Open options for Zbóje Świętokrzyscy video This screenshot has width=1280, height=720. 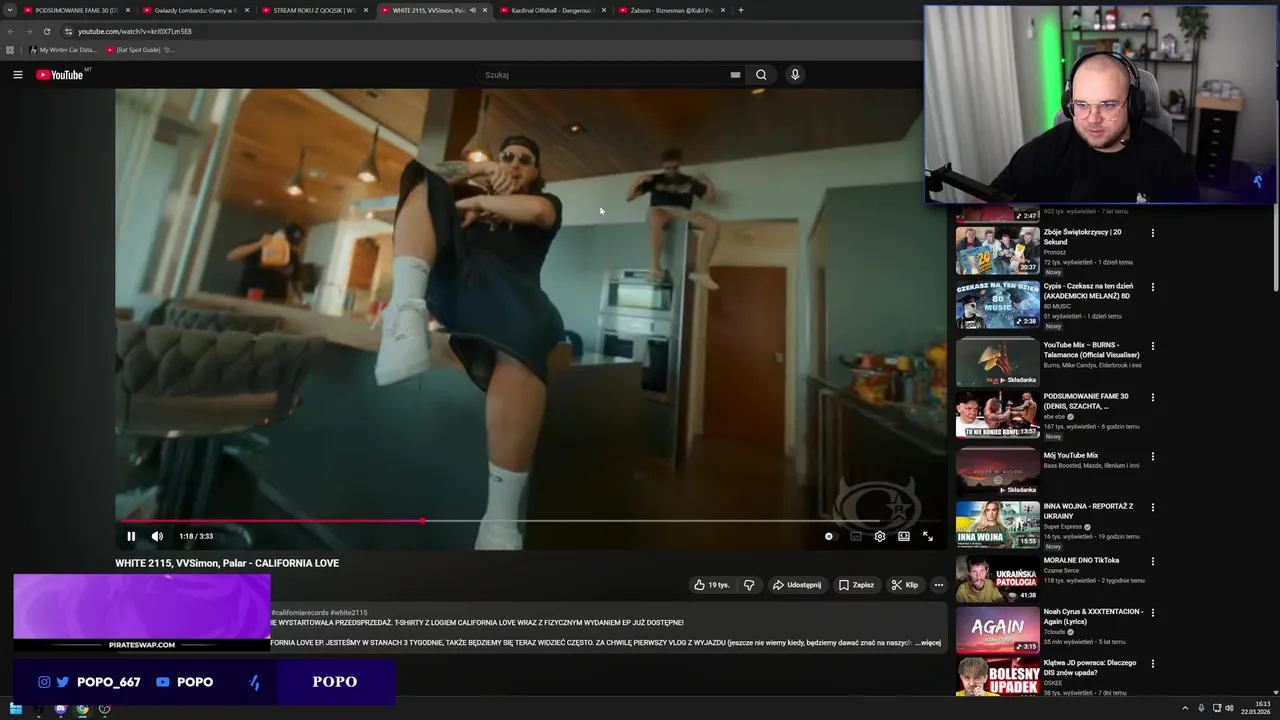[1153, 233]
